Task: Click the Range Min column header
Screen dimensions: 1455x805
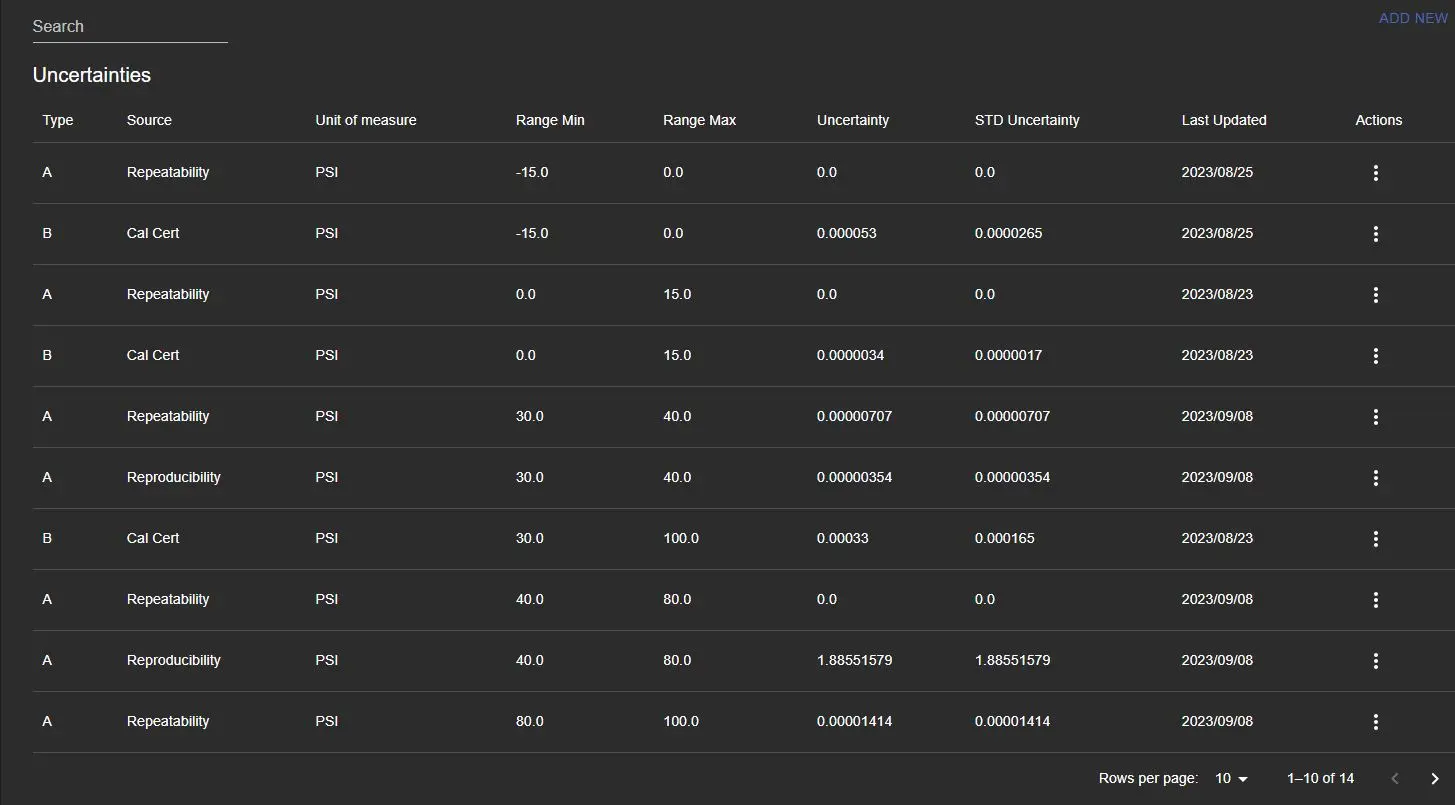Action: [550, 120]
